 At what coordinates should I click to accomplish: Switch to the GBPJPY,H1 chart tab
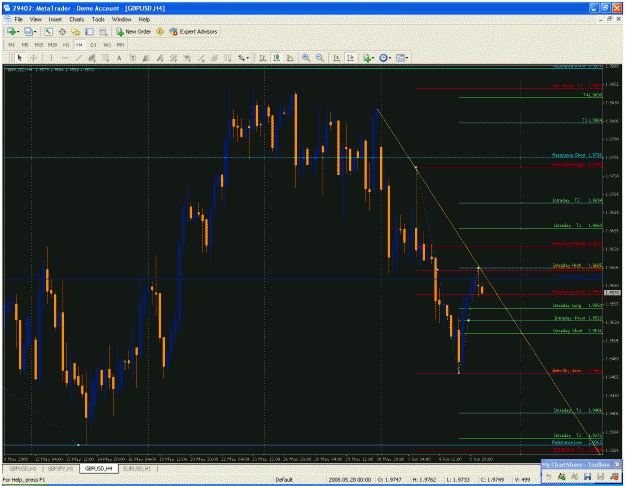tap(60, 468)
